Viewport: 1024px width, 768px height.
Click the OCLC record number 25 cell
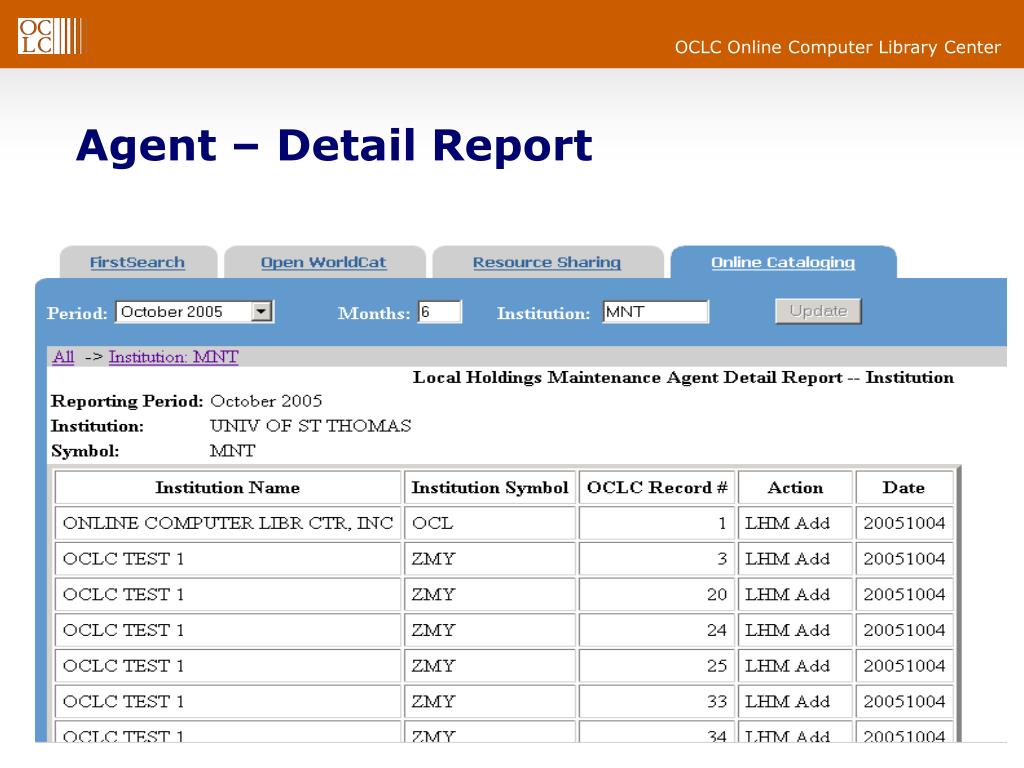pos(657,665)
